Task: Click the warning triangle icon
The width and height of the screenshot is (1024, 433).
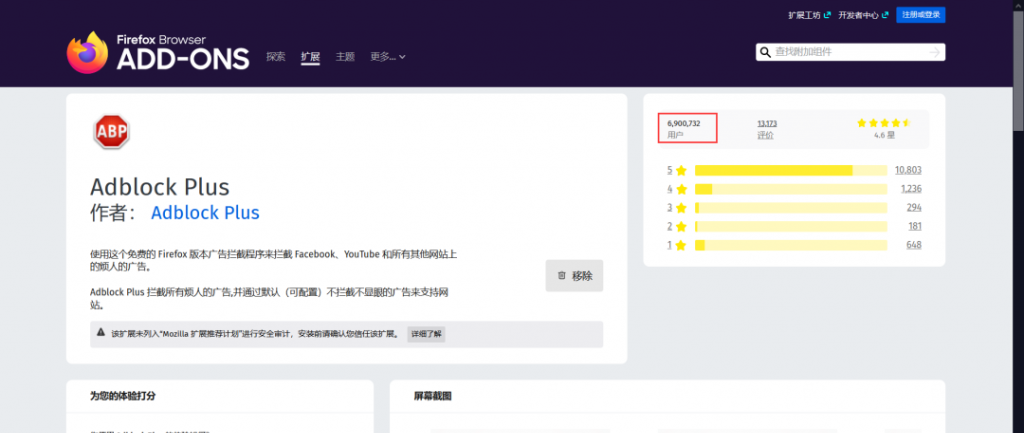Action: click(x=101, y=333)
